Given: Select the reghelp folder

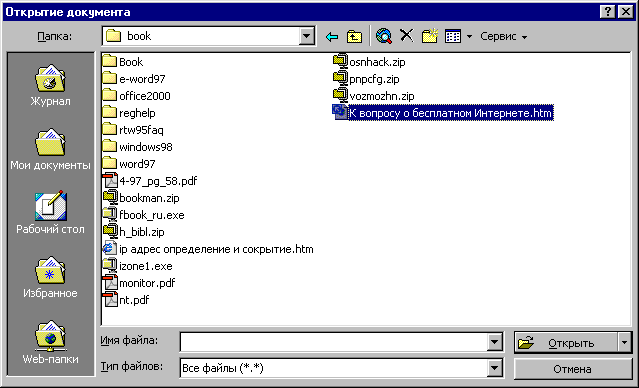Looking at the screenshot, I should (x=129, y=113).
